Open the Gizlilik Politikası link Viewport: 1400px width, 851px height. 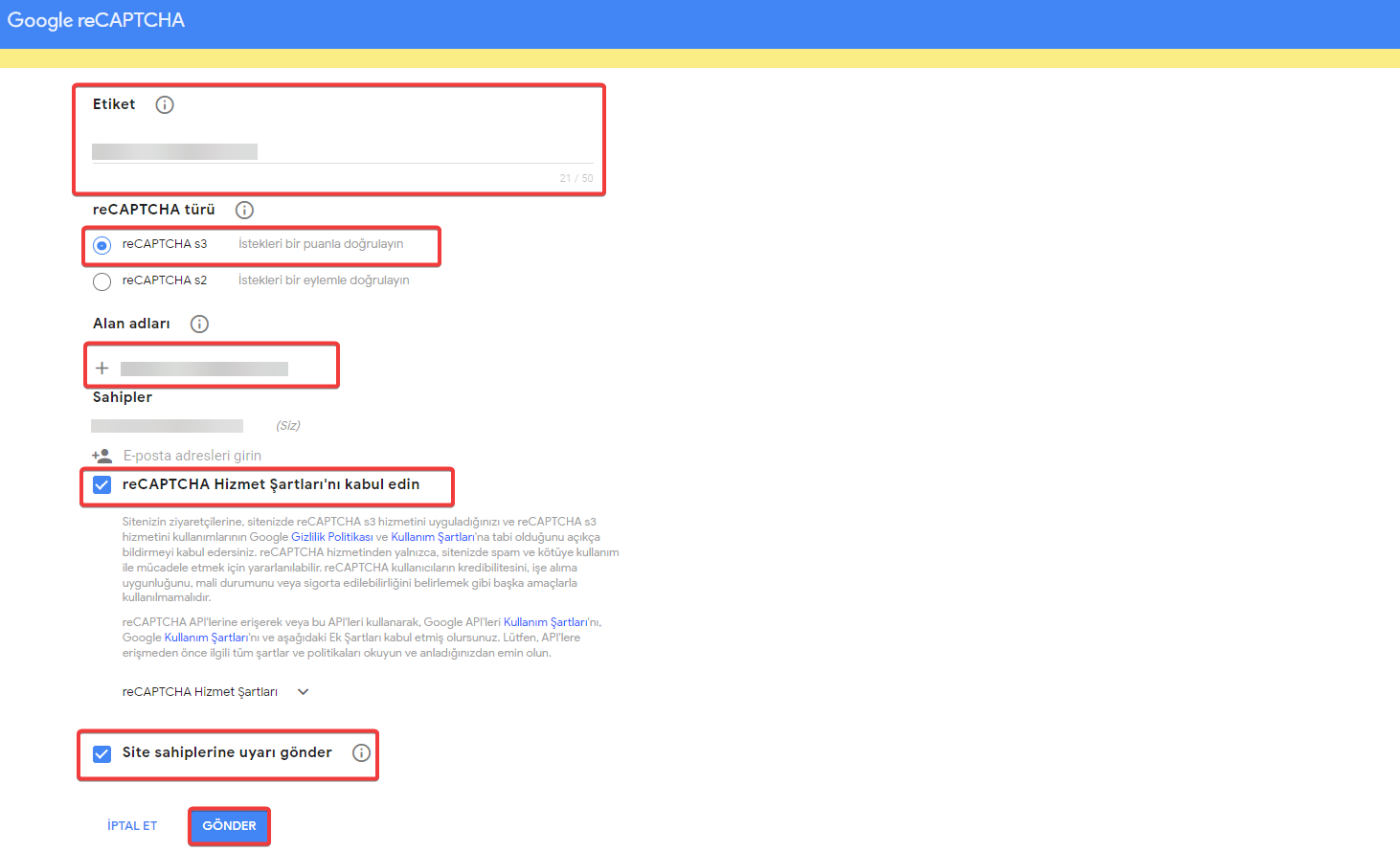pos(332,537)
